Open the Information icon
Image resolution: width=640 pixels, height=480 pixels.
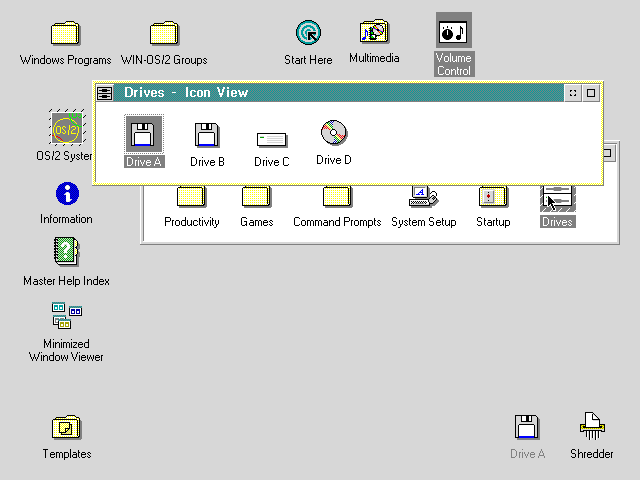tap(67, 193)
